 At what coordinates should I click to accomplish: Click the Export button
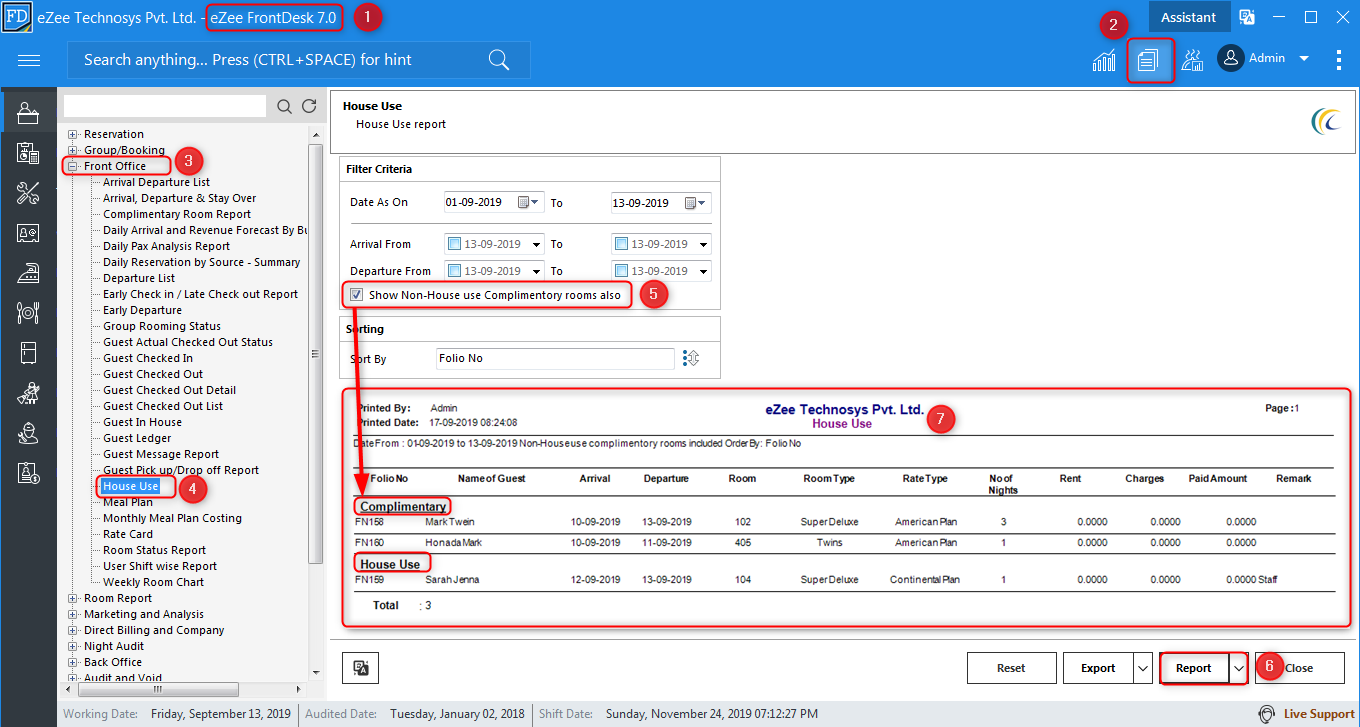point(1098,668)
